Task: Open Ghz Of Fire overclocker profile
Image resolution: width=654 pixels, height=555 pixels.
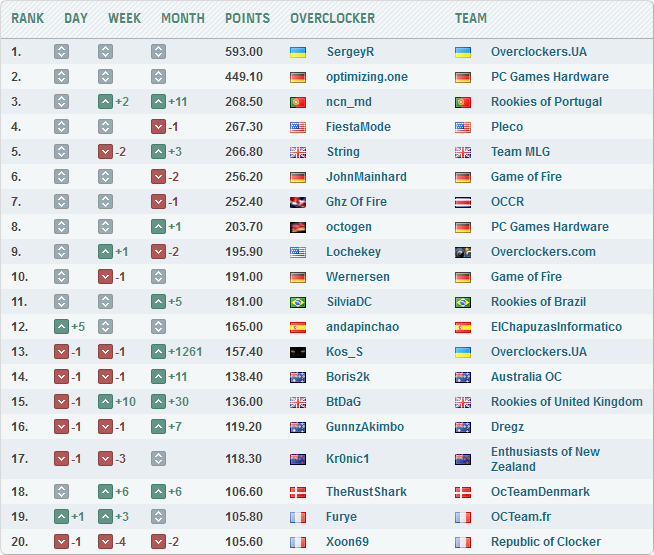Action: (x=356, y=202)
